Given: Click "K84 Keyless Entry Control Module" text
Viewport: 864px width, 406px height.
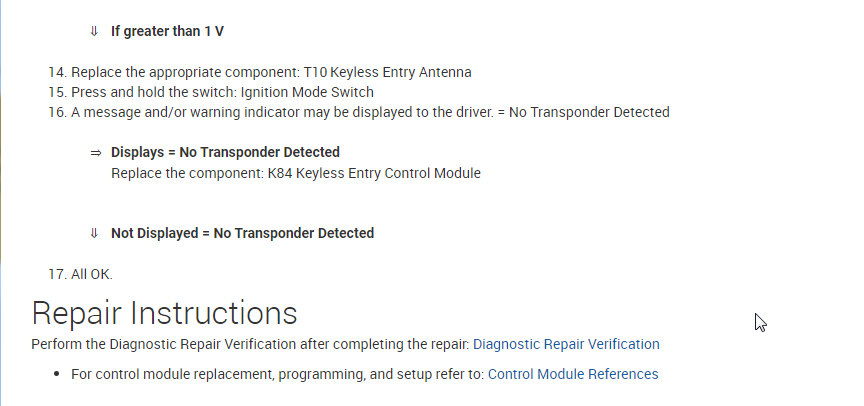Looking at the screenshot, I should tap(373, 173).
